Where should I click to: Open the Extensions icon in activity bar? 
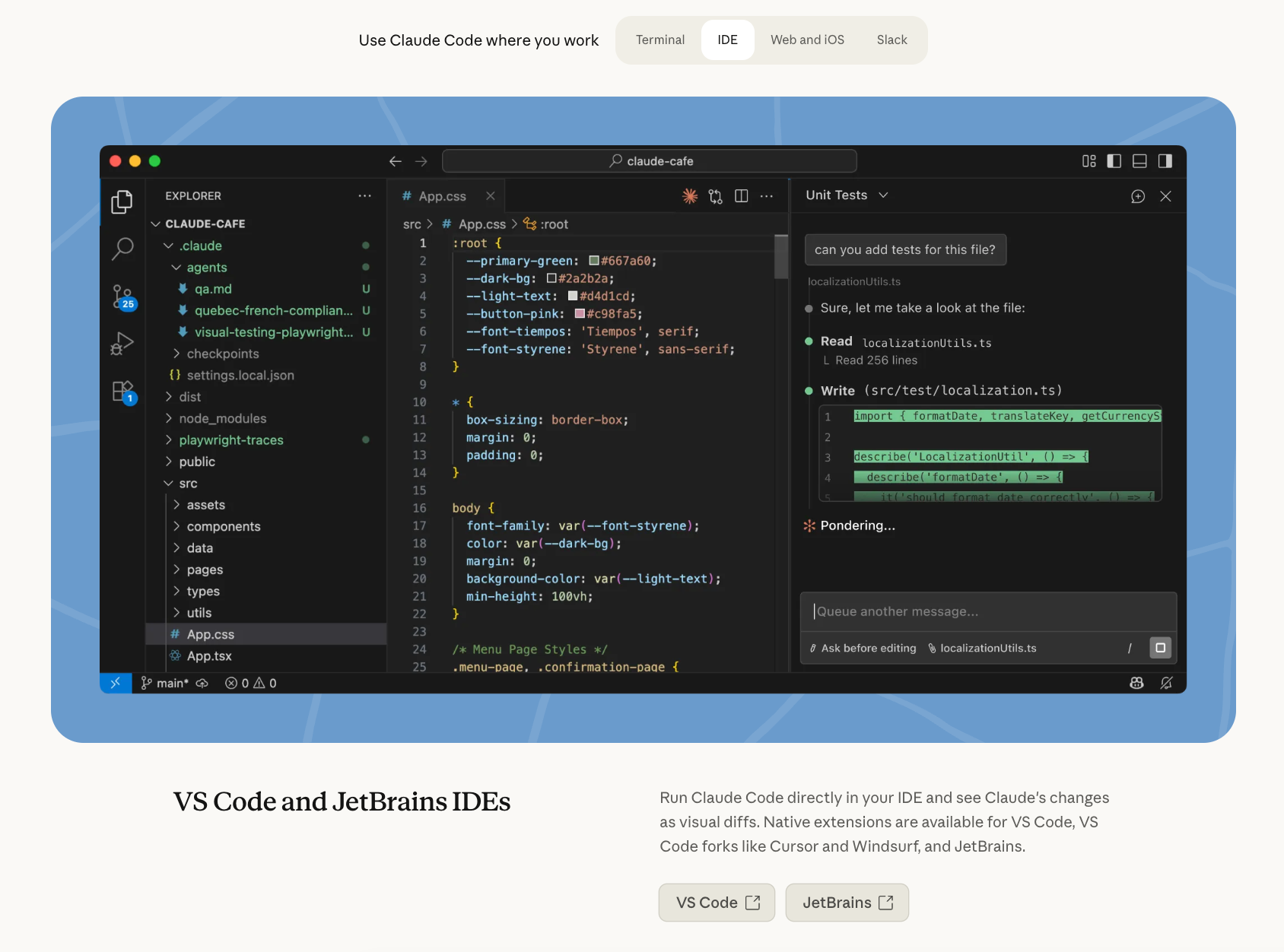[x=123, y=392]
